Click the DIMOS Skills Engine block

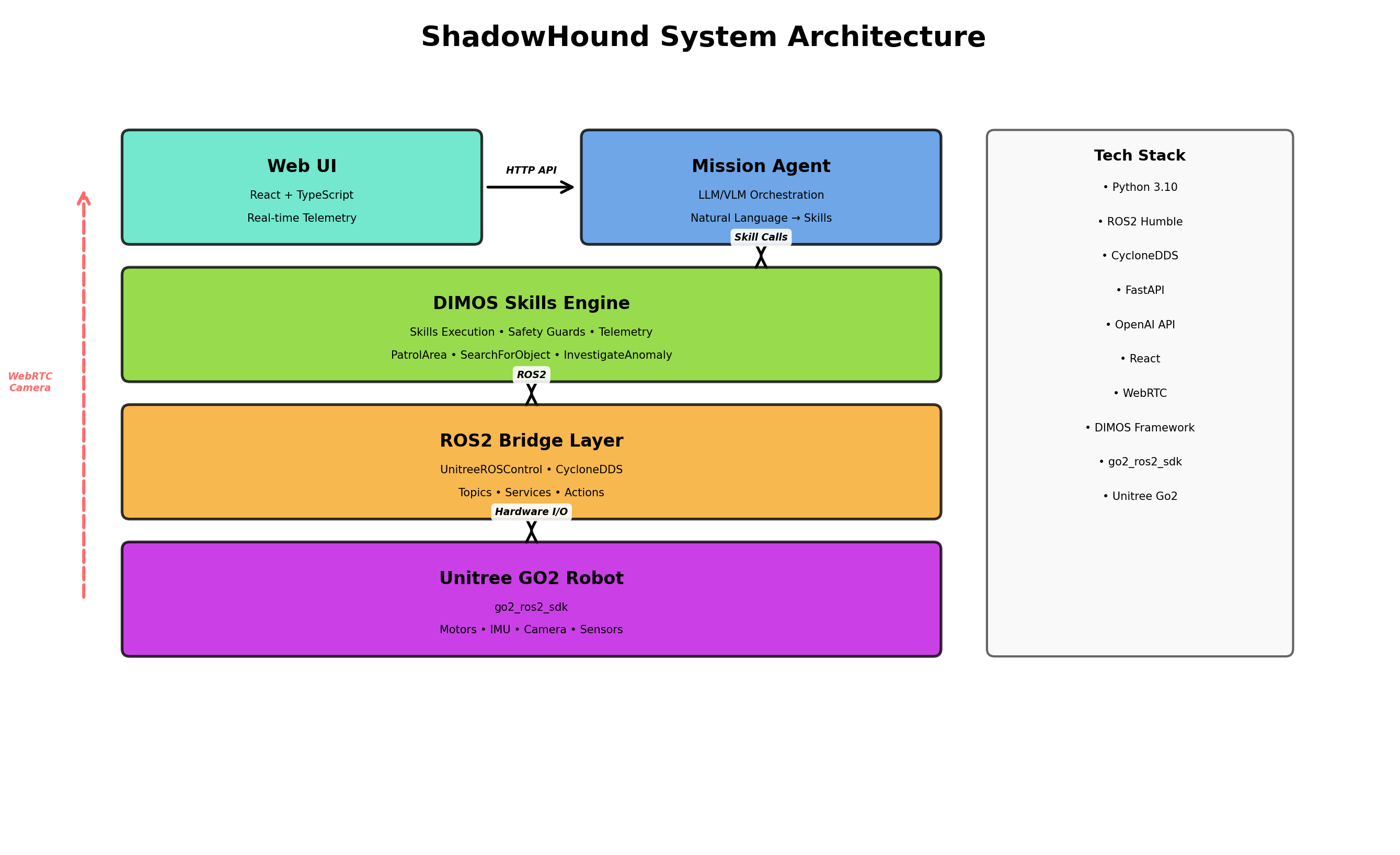[531, 324]
